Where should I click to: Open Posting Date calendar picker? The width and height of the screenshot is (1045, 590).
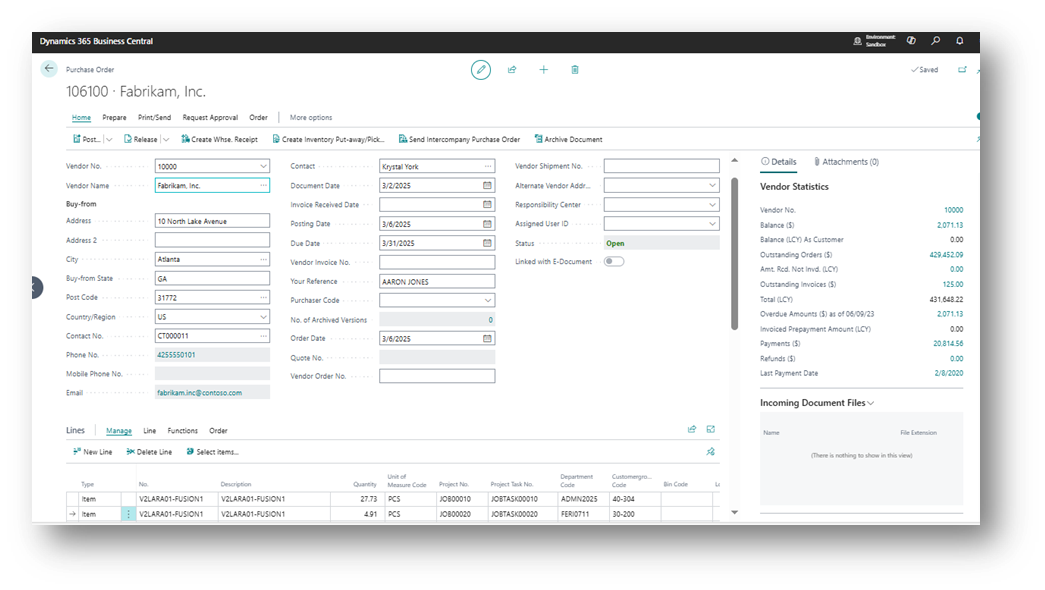point(487,224)
